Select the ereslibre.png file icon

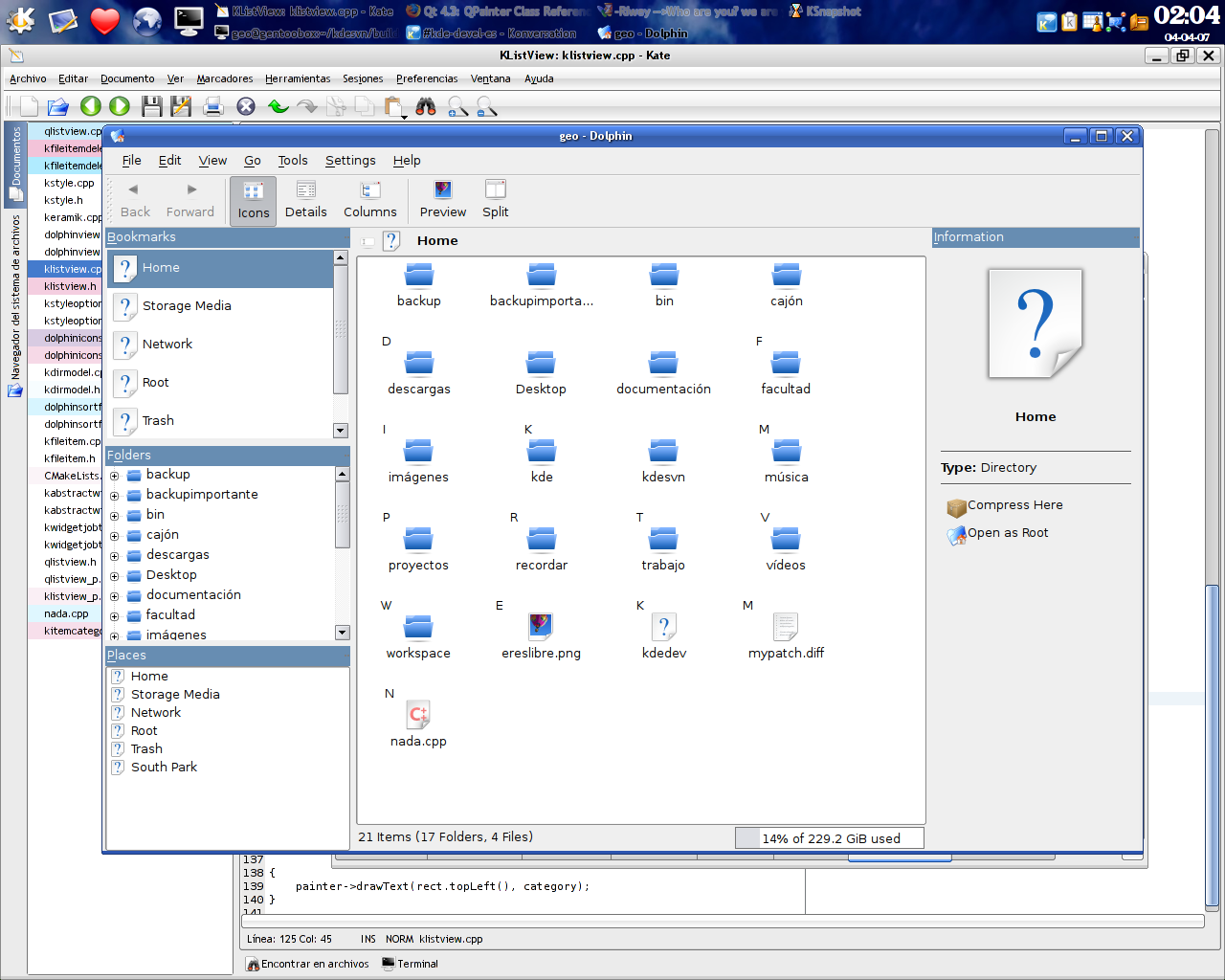pos(541,626)
